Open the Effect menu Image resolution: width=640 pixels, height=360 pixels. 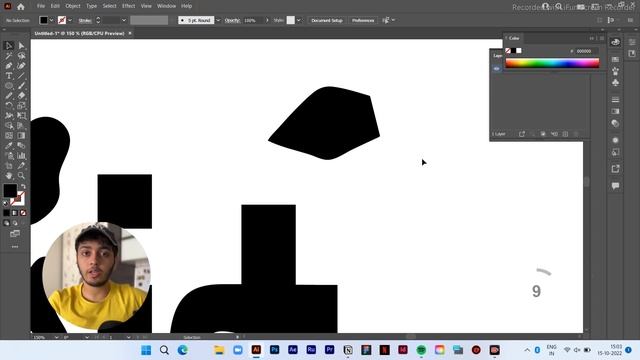(x=129, y=6)
